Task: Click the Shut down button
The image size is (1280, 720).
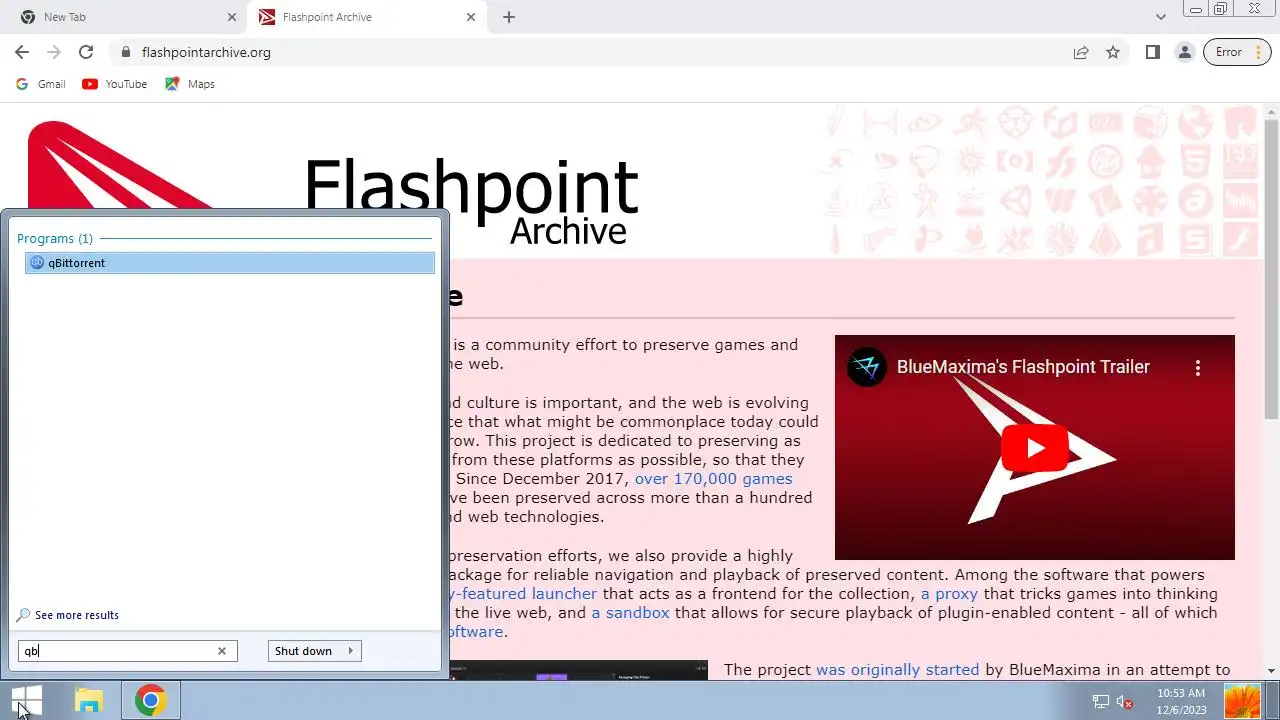Action: [303, 651]
